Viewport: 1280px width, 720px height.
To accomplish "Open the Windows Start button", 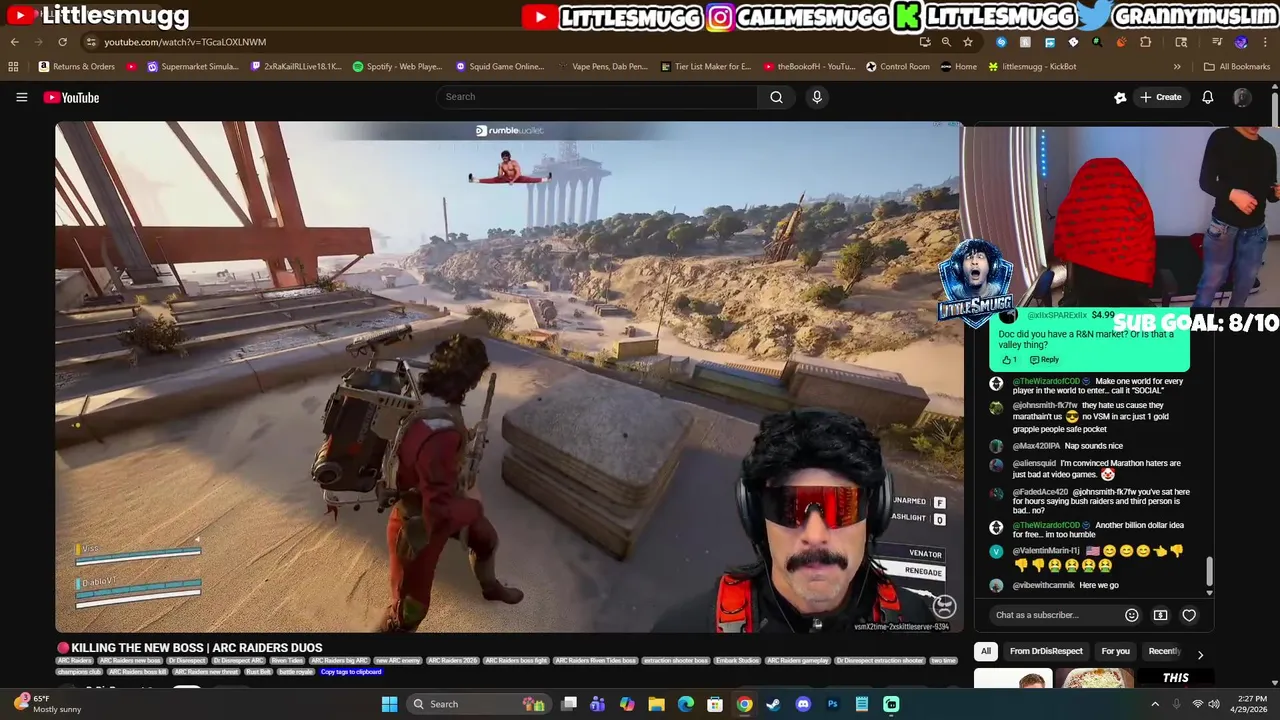I will click(389, 704).
